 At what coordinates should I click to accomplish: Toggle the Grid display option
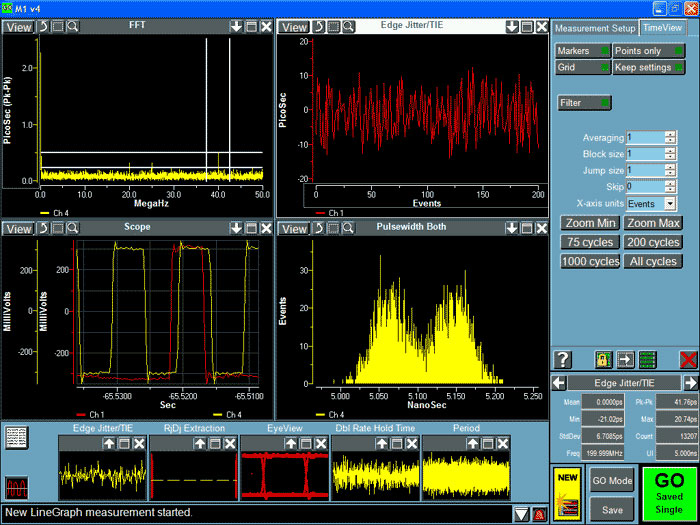point(582,67)
